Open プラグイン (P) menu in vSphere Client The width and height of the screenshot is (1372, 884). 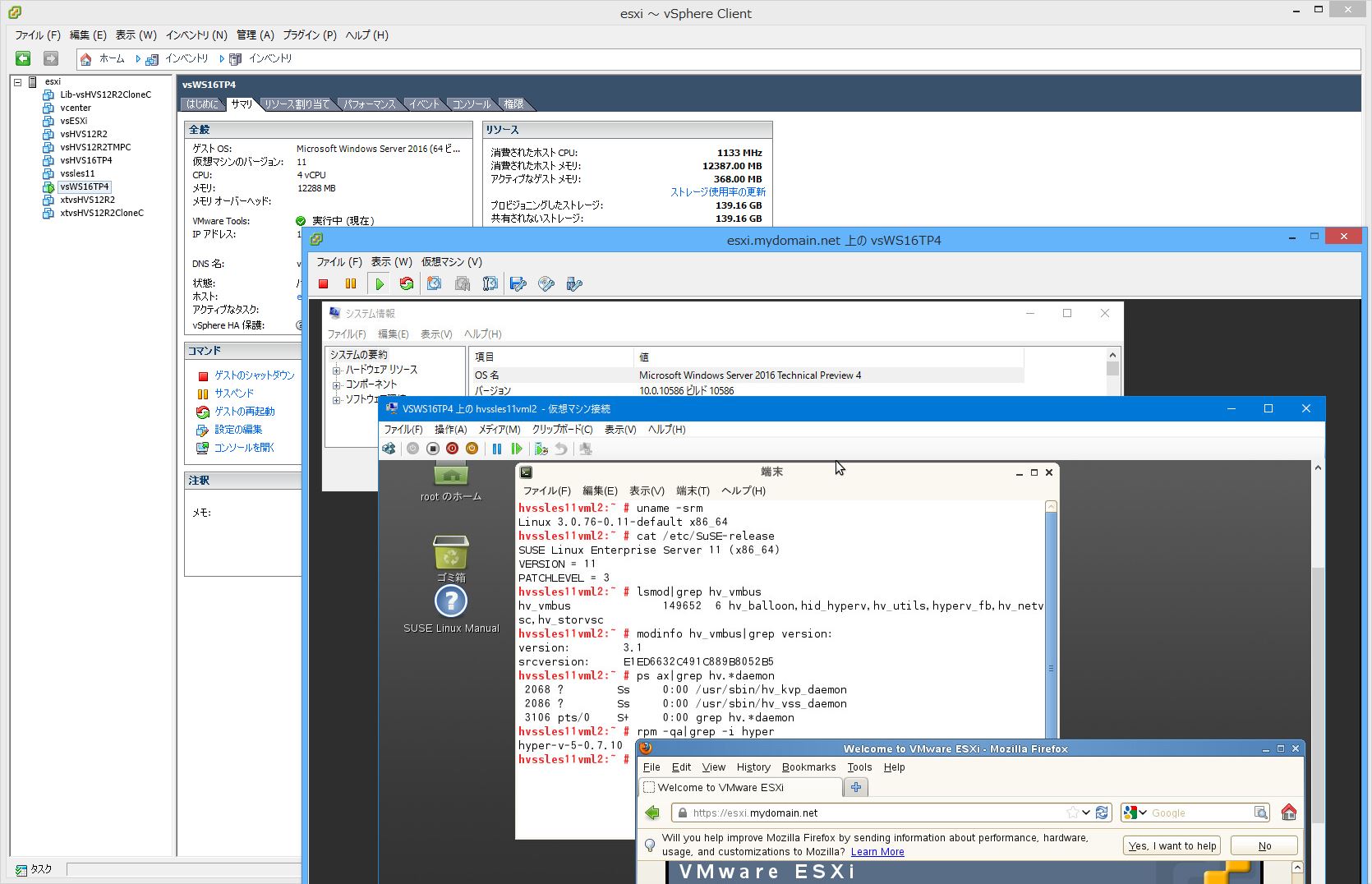(x=310, y=35)
